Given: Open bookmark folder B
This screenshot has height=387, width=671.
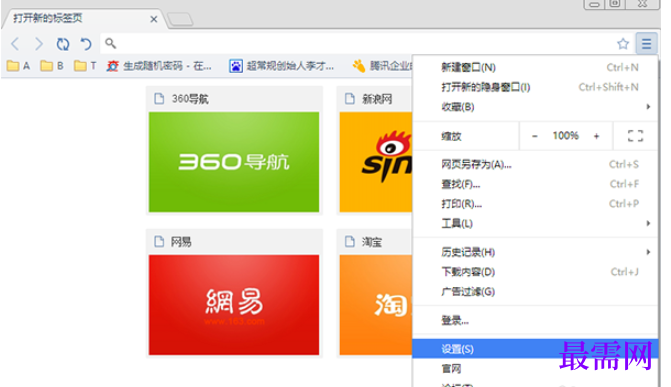Looking at the screenshot, I should pos(52,66).
